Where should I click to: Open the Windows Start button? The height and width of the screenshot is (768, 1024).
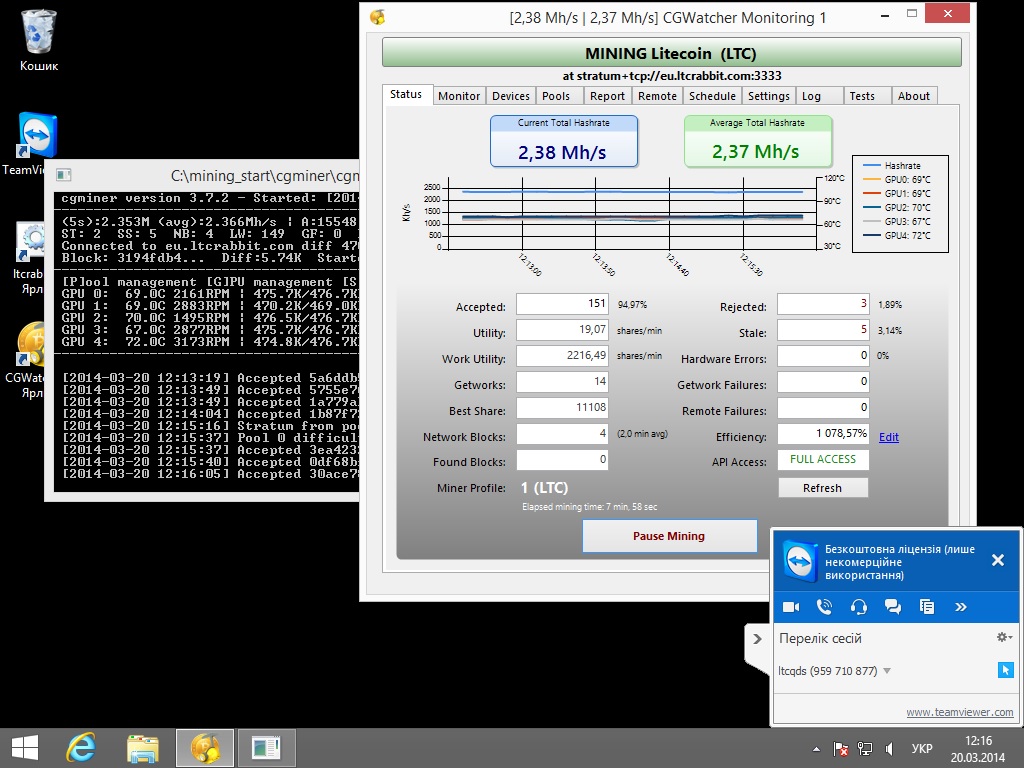pyautogui.click(x=25, y=748)
